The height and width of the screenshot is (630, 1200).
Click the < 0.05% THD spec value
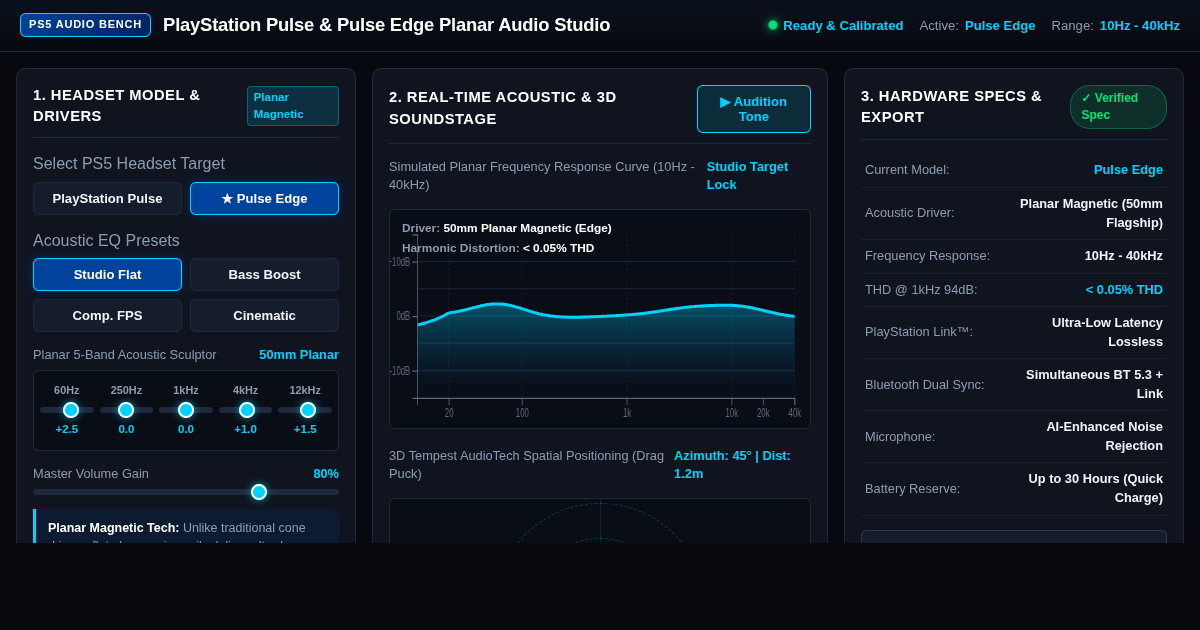[1124, 290]
